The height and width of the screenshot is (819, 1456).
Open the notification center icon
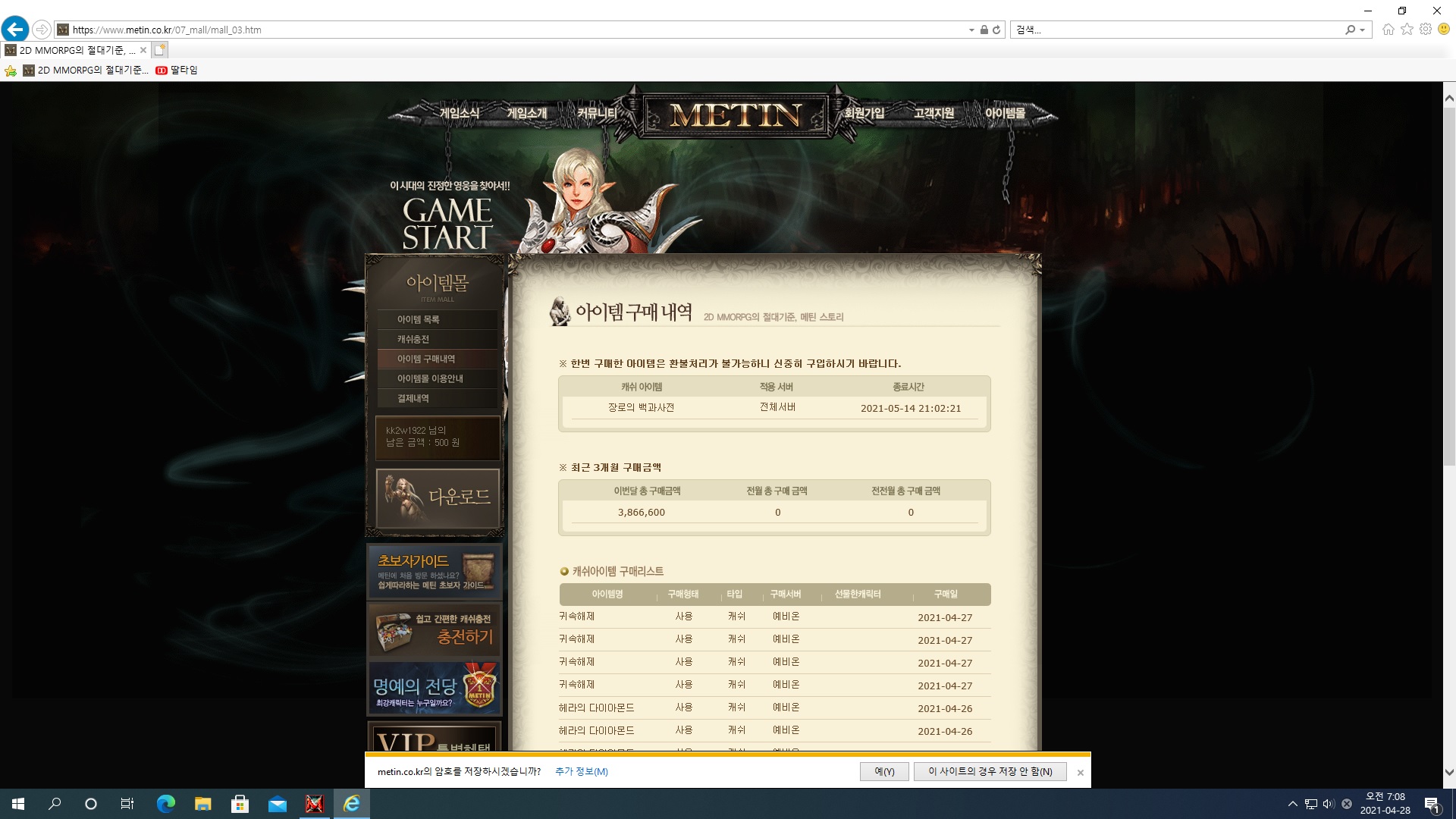(x=1432, y=805)
